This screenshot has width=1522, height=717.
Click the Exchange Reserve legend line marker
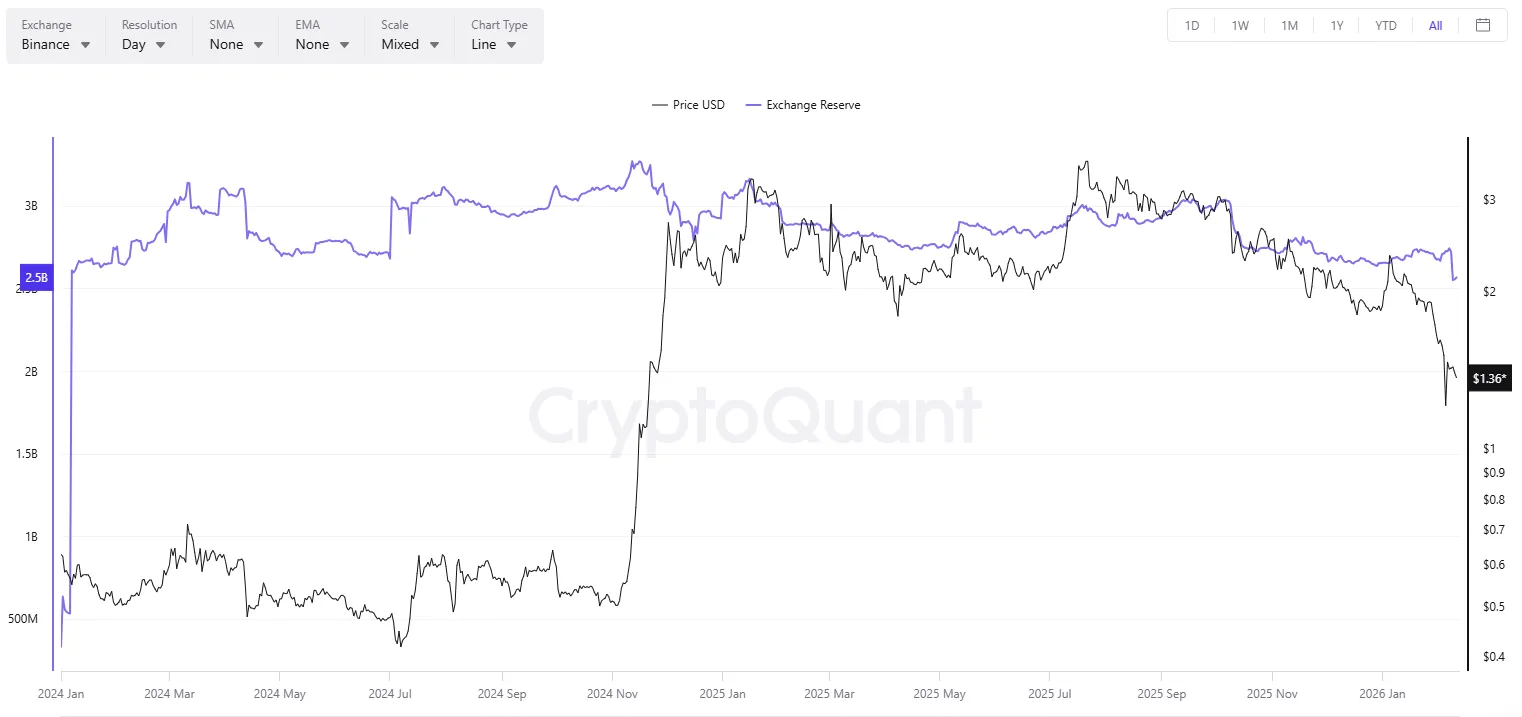pyautogui.click(x=752, y=104)
